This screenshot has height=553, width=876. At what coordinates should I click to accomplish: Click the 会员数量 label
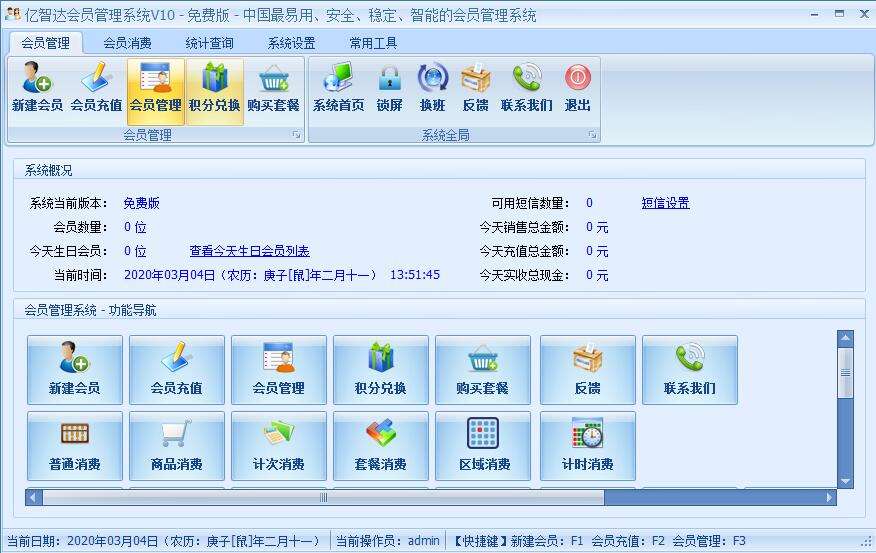coord(80,227)
